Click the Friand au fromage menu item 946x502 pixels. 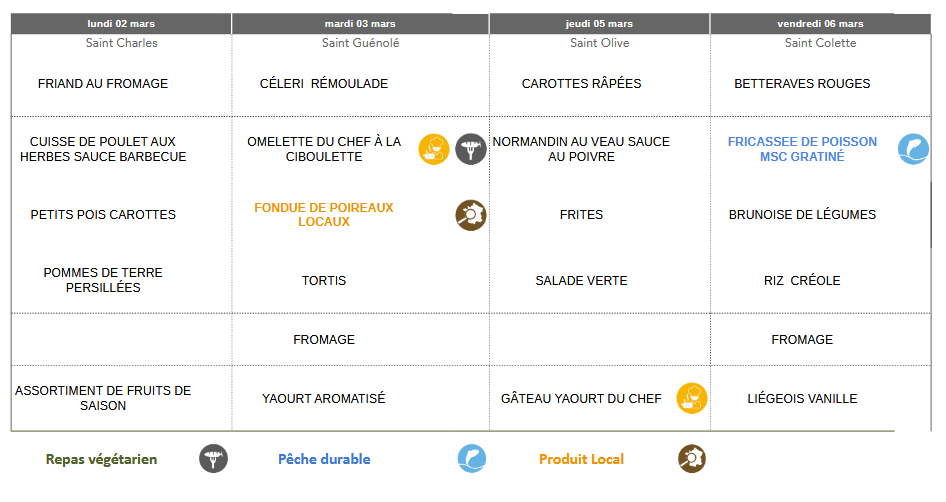pyautogui.click(x=103, y=84)
